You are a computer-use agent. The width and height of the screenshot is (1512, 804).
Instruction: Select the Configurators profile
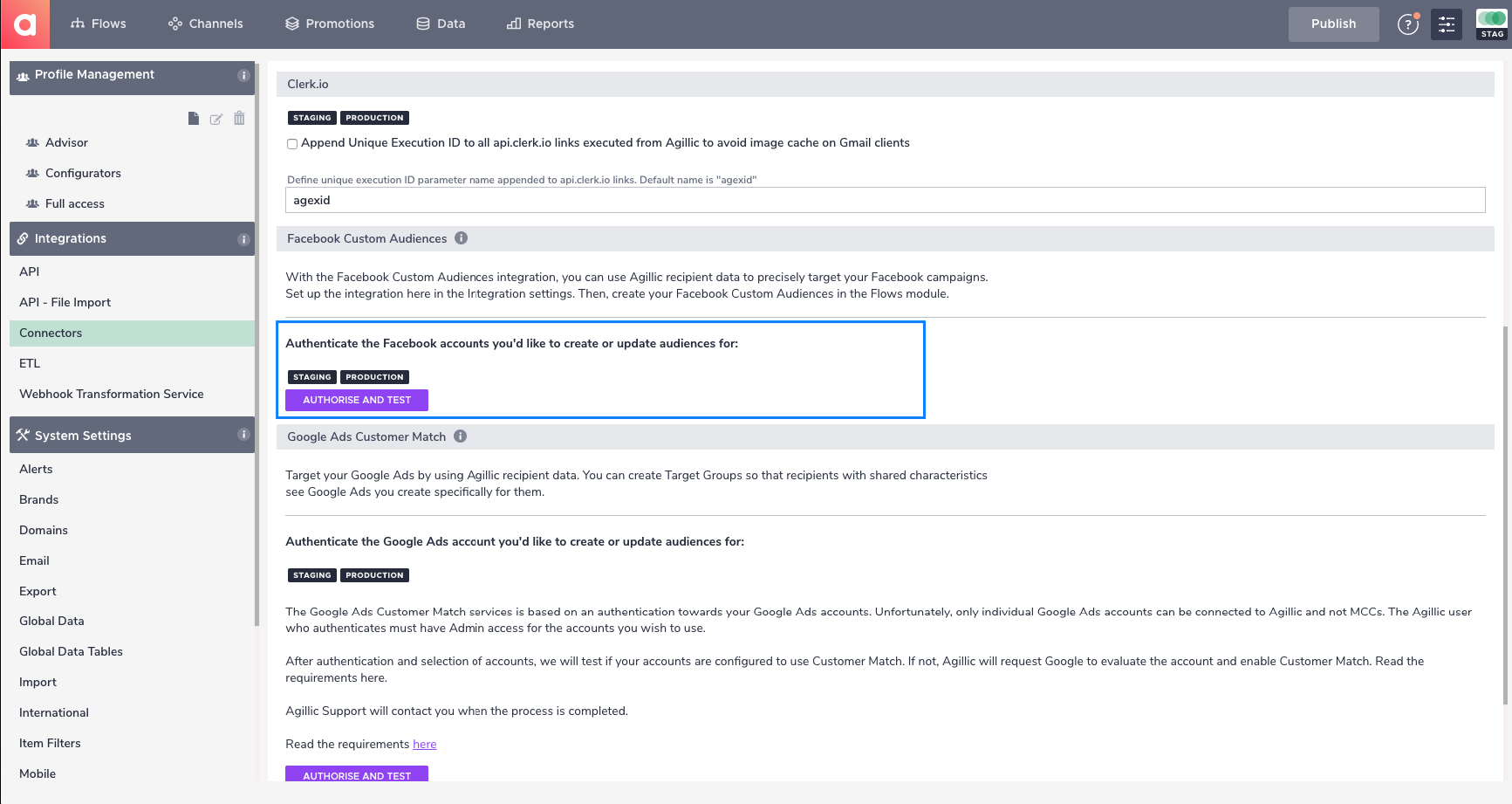83,173
